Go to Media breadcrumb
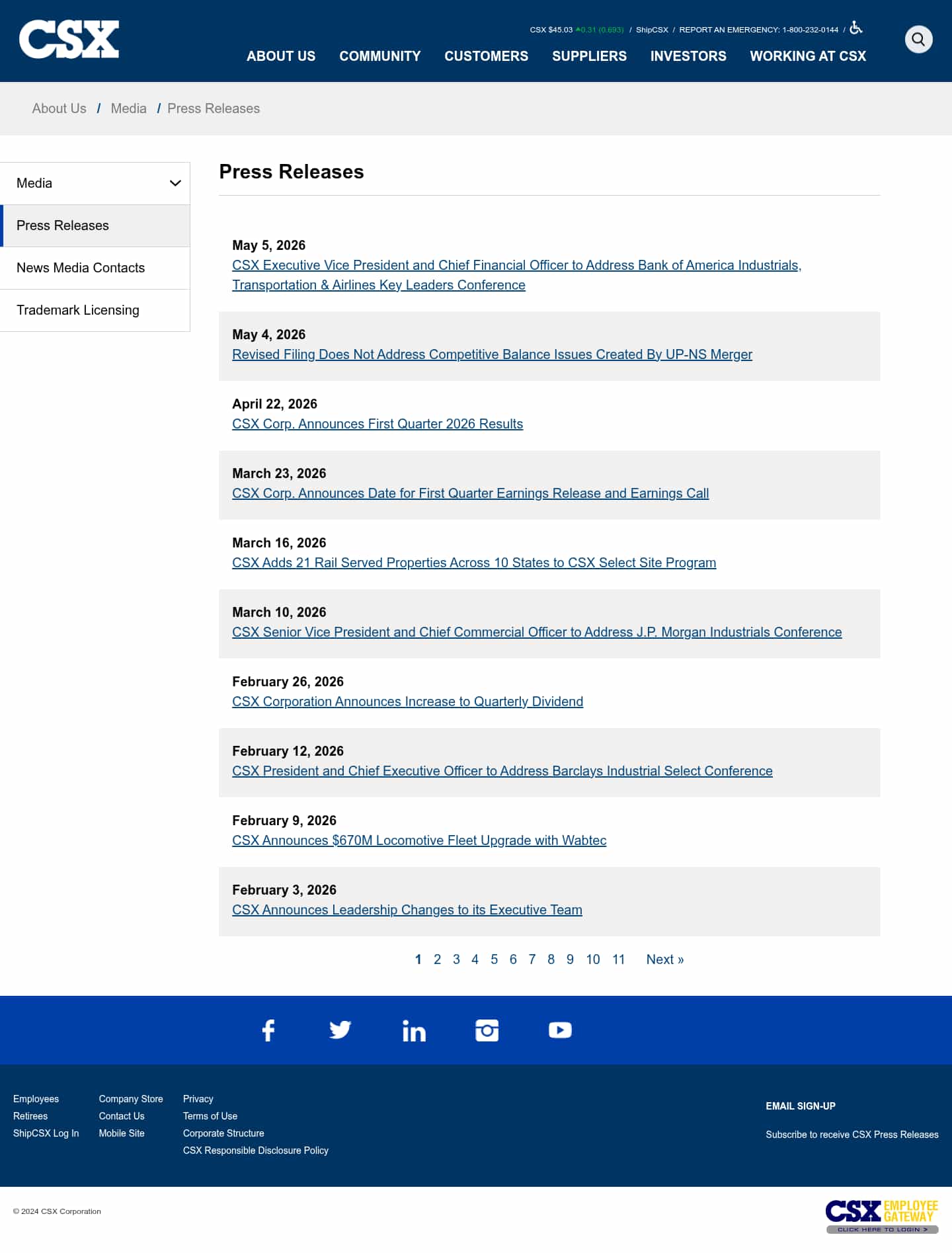 tap(129, 108)
